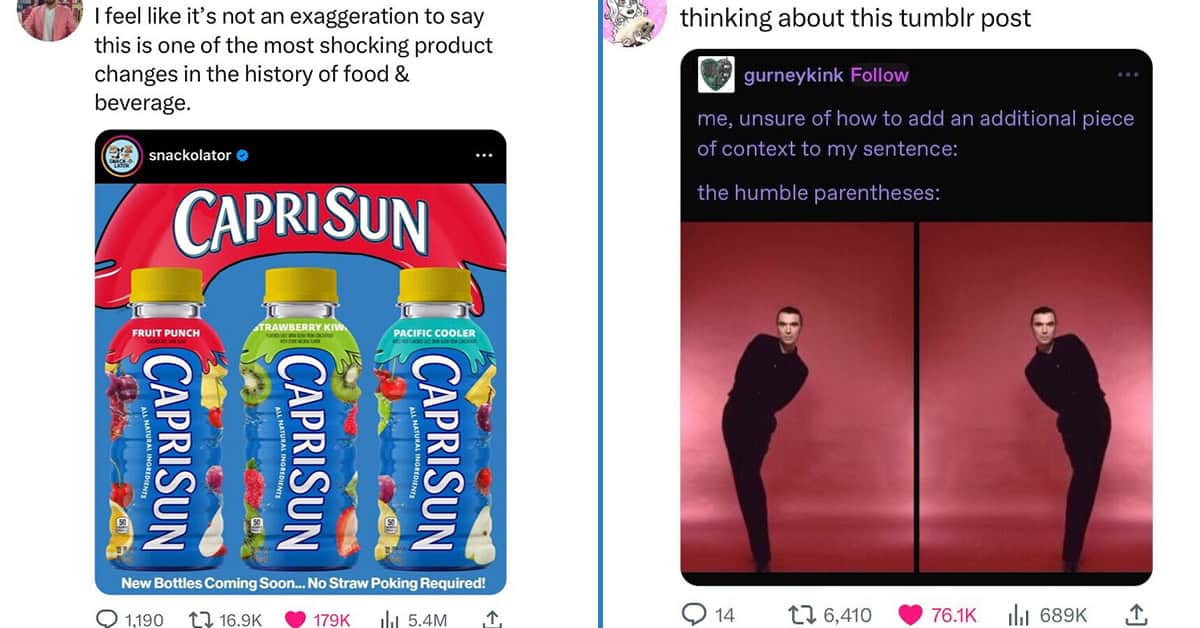This screenshot has height=628, width=1200.
Task: View analytics for the 5.4M views tweet
Action: click(412, 619)
